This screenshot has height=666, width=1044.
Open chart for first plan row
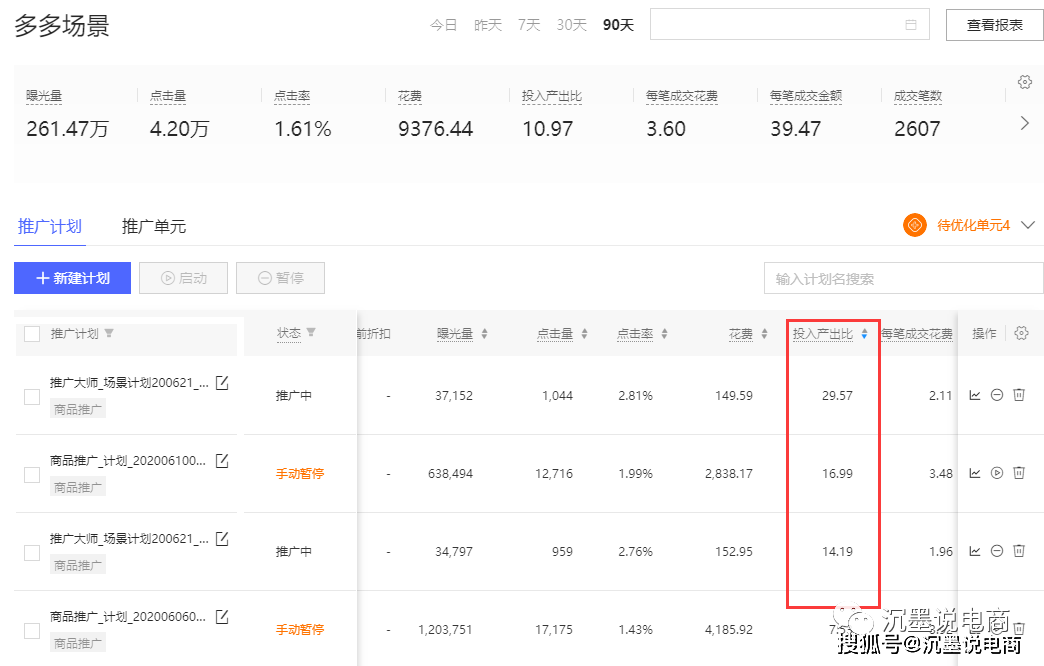coord(975,395)
